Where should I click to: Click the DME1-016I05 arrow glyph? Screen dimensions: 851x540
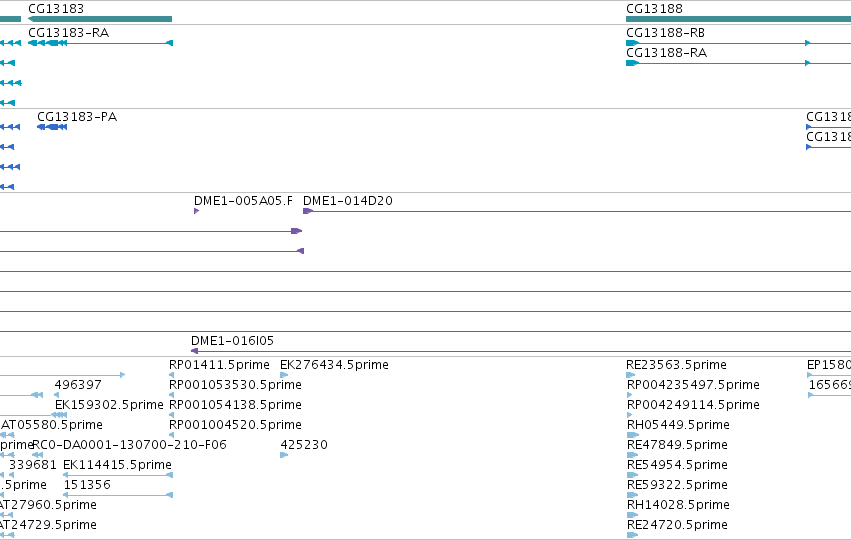(194, 351)
